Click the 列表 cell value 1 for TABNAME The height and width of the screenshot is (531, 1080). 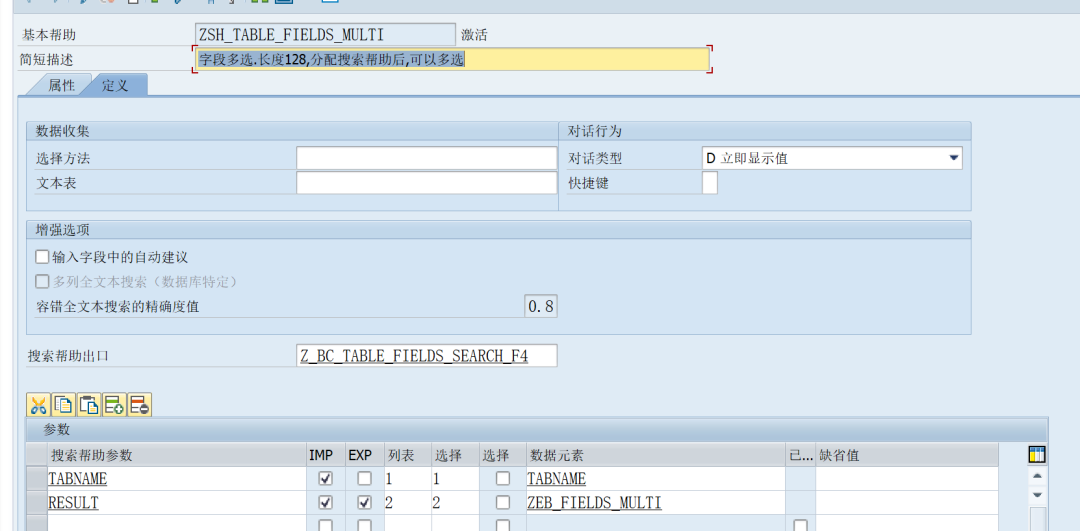(x=408, y=479)
